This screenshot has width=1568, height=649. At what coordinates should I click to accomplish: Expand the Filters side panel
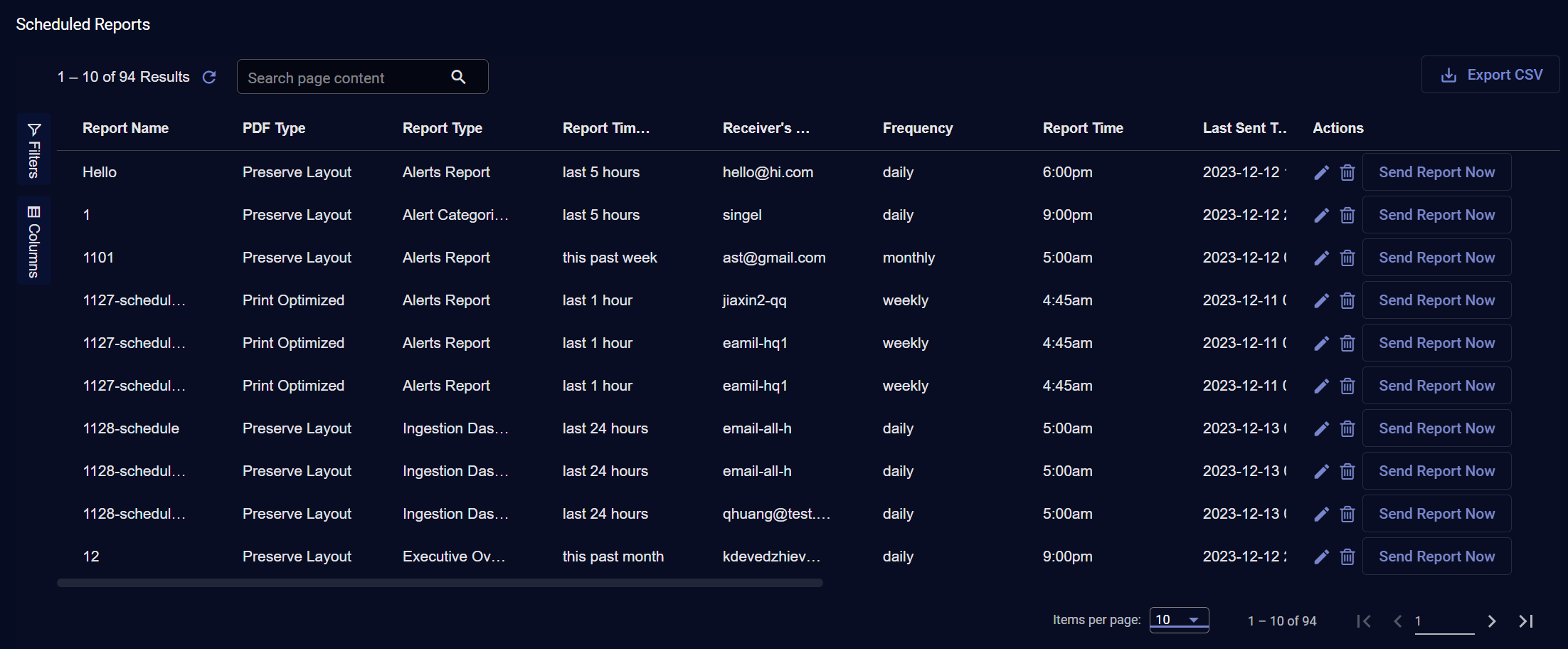[33, 150]
